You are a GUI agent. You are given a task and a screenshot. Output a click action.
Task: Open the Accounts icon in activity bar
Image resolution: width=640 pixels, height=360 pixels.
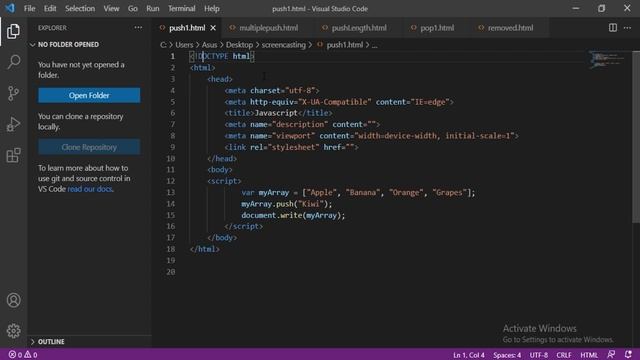coord(13,300)
